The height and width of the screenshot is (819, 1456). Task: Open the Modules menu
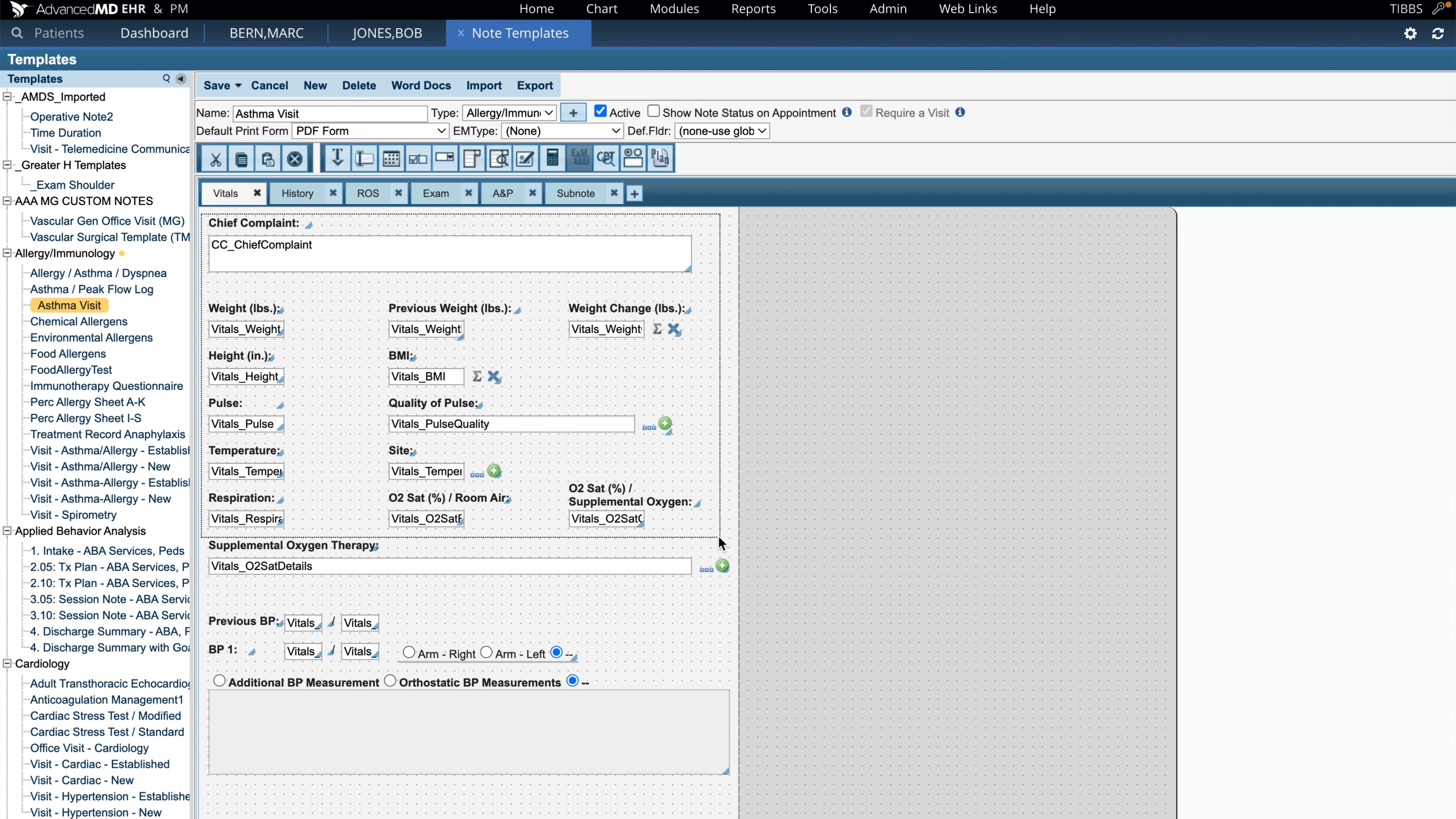674,9
